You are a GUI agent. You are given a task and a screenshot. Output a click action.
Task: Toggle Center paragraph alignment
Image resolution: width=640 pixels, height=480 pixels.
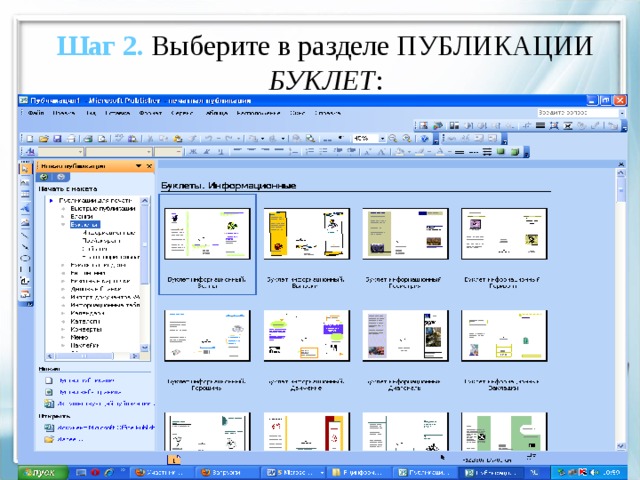point(251,151)
